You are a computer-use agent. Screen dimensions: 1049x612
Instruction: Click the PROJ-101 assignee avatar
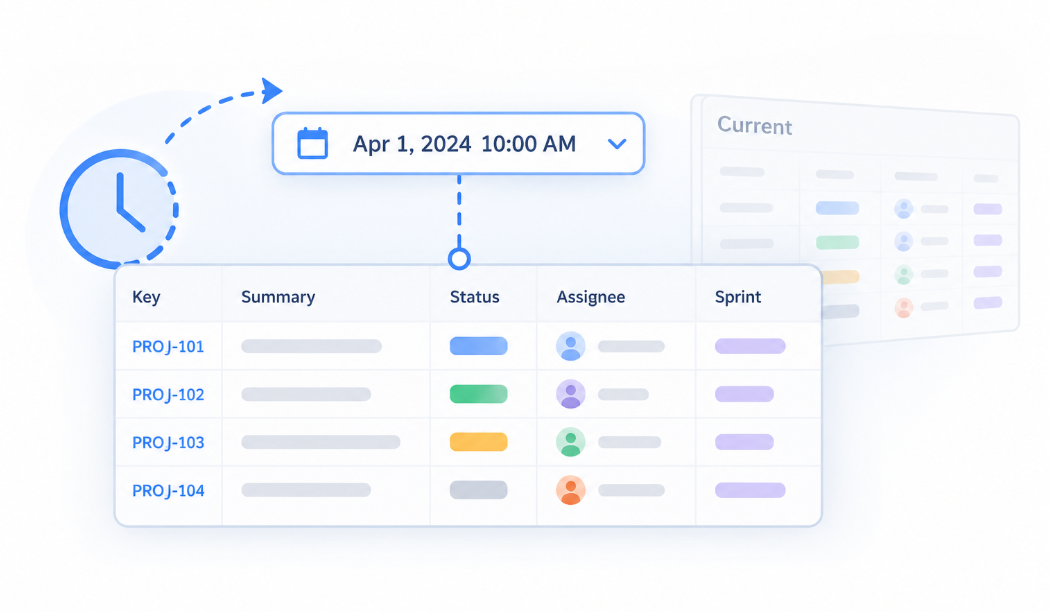[x=571, y=346]
